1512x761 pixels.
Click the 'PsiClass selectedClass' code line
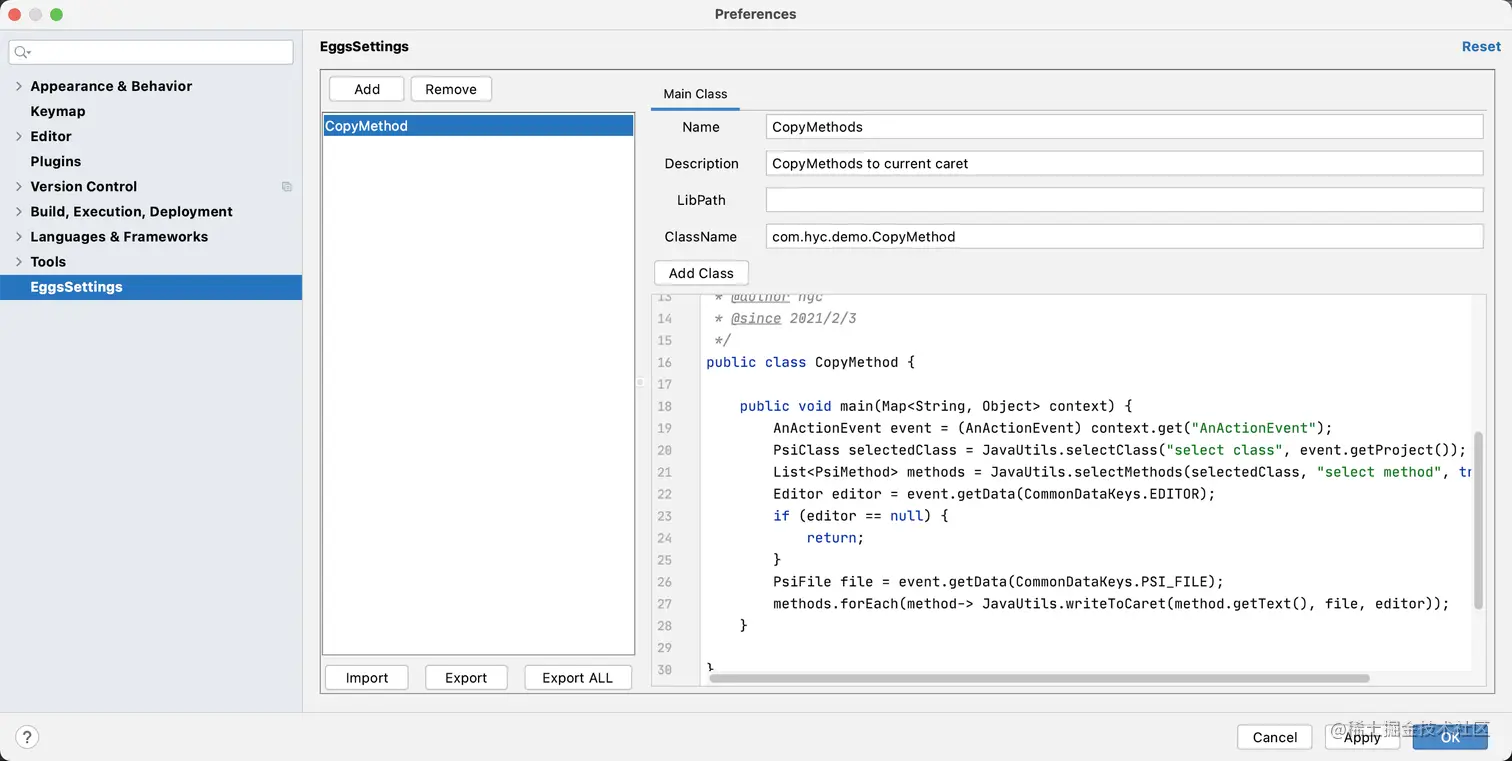(x=1119, y=450)
